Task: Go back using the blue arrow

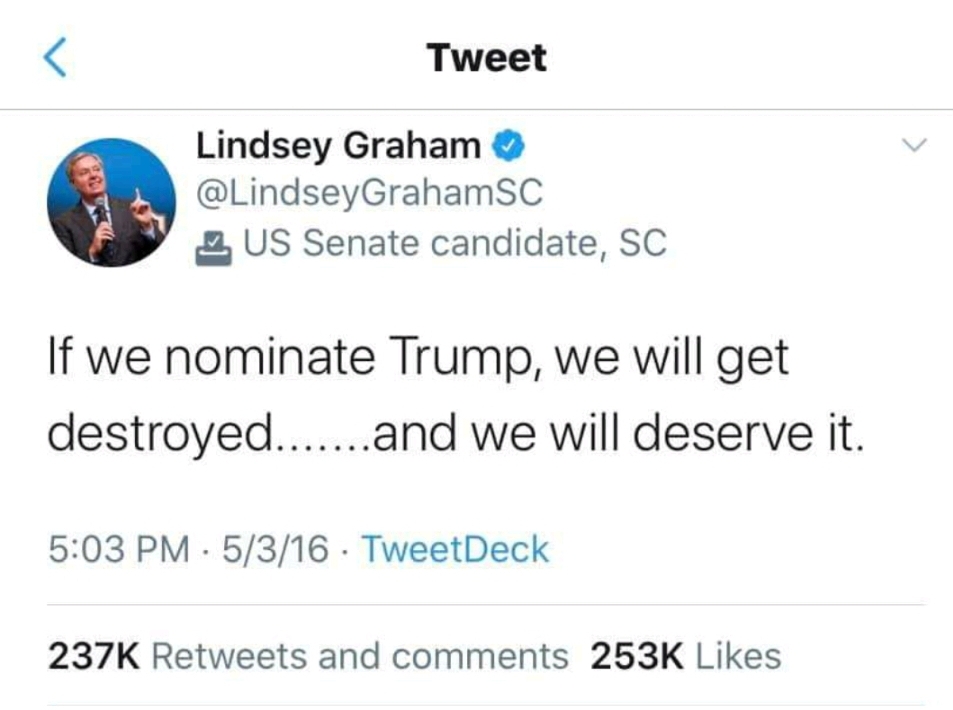Action: (55, 57)
